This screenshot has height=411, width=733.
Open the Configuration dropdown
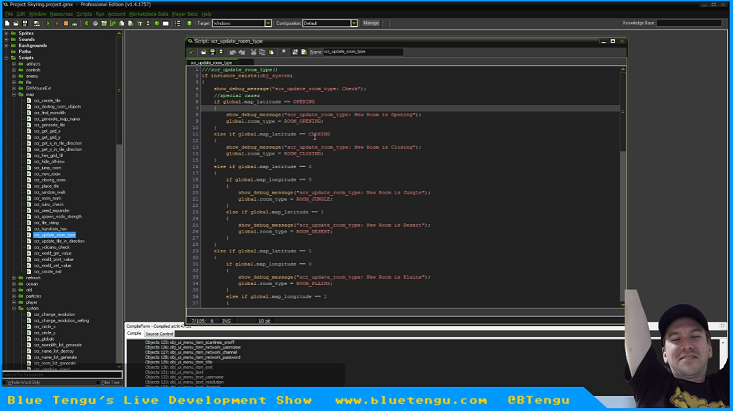pos(354,23)
